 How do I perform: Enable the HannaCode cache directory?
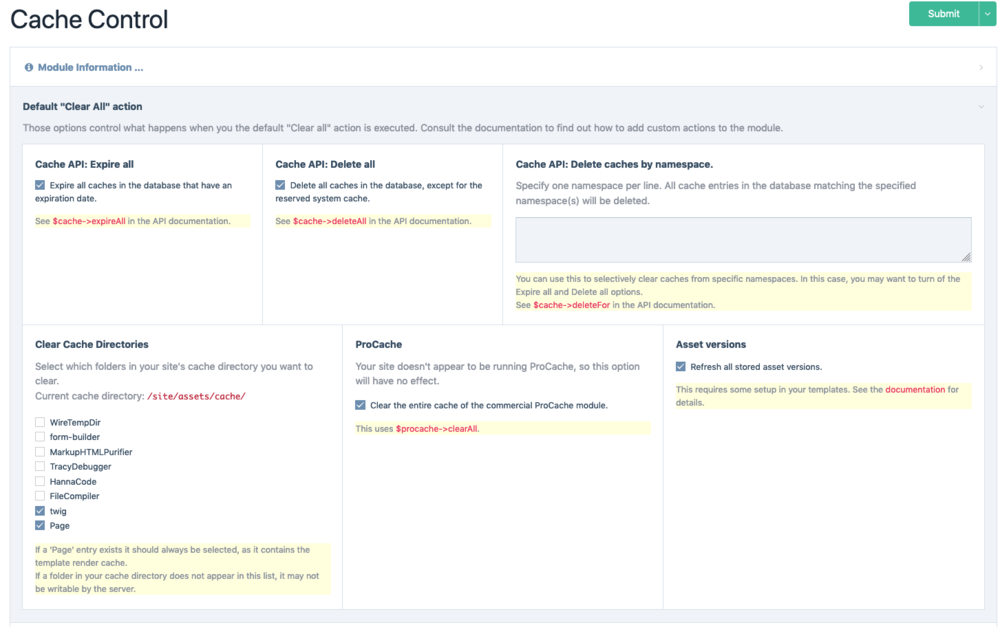(x=40, y=481)
